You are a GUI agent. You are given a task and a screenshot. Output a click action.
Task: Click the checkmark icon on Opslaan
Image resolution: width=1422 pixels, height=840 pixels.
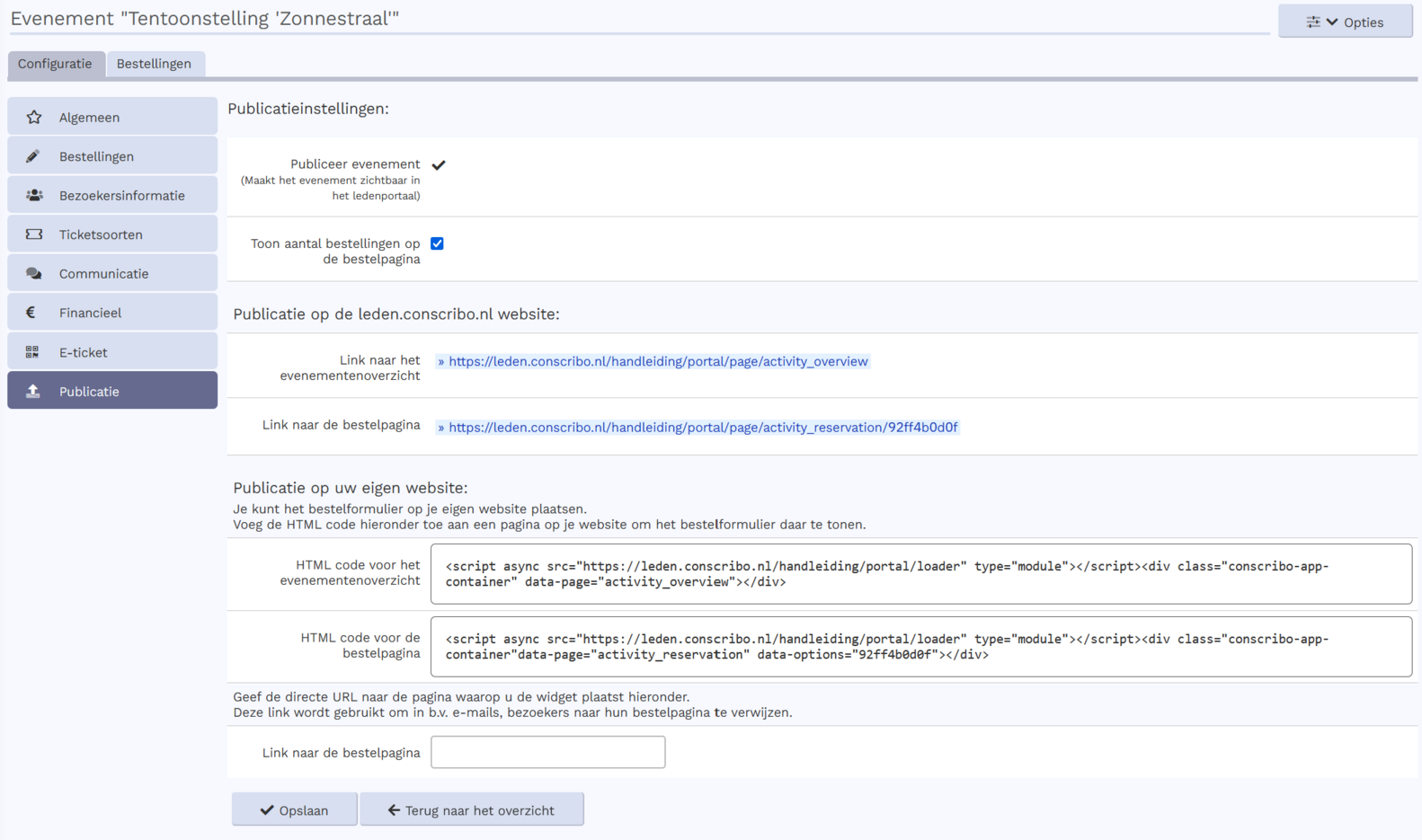(x=267, y=810)
